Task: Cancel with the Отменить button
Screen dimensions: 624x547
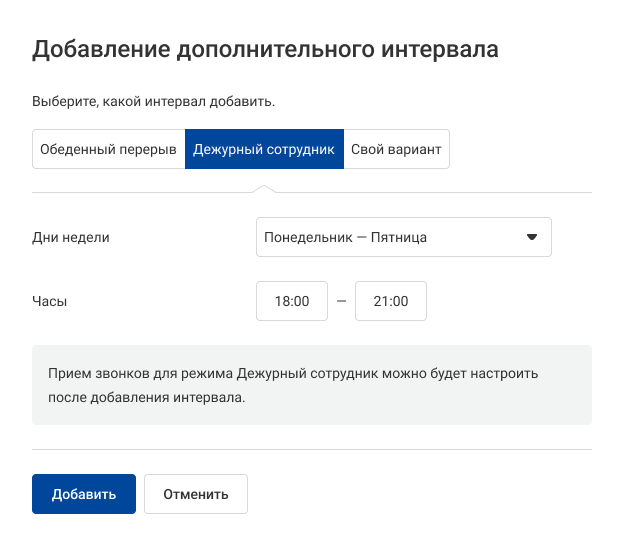Action: point(196,494)
